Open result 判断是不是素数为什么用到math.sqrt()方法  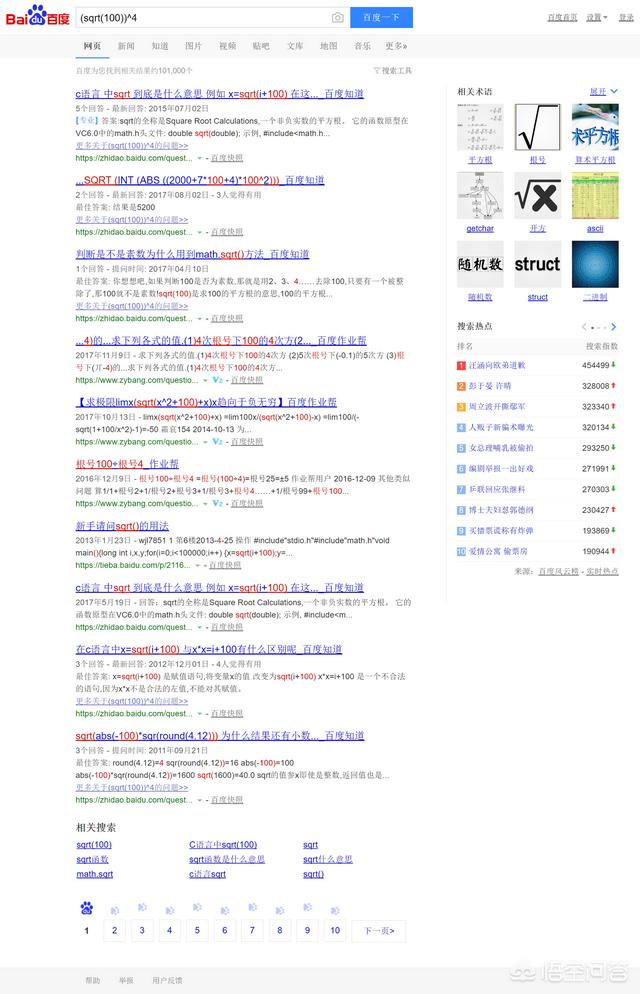[192, 254]
